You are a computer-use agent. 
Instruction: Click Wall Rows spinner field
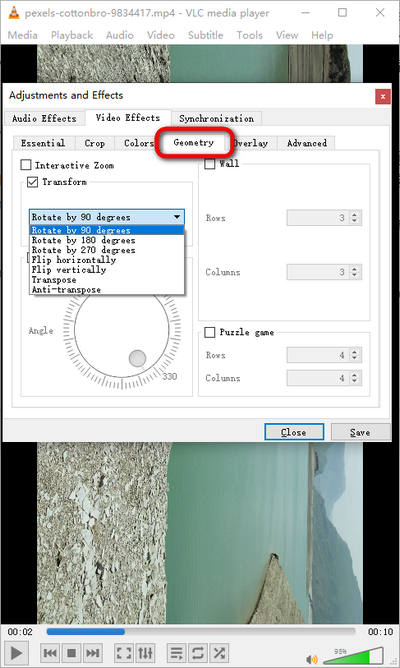324,218
